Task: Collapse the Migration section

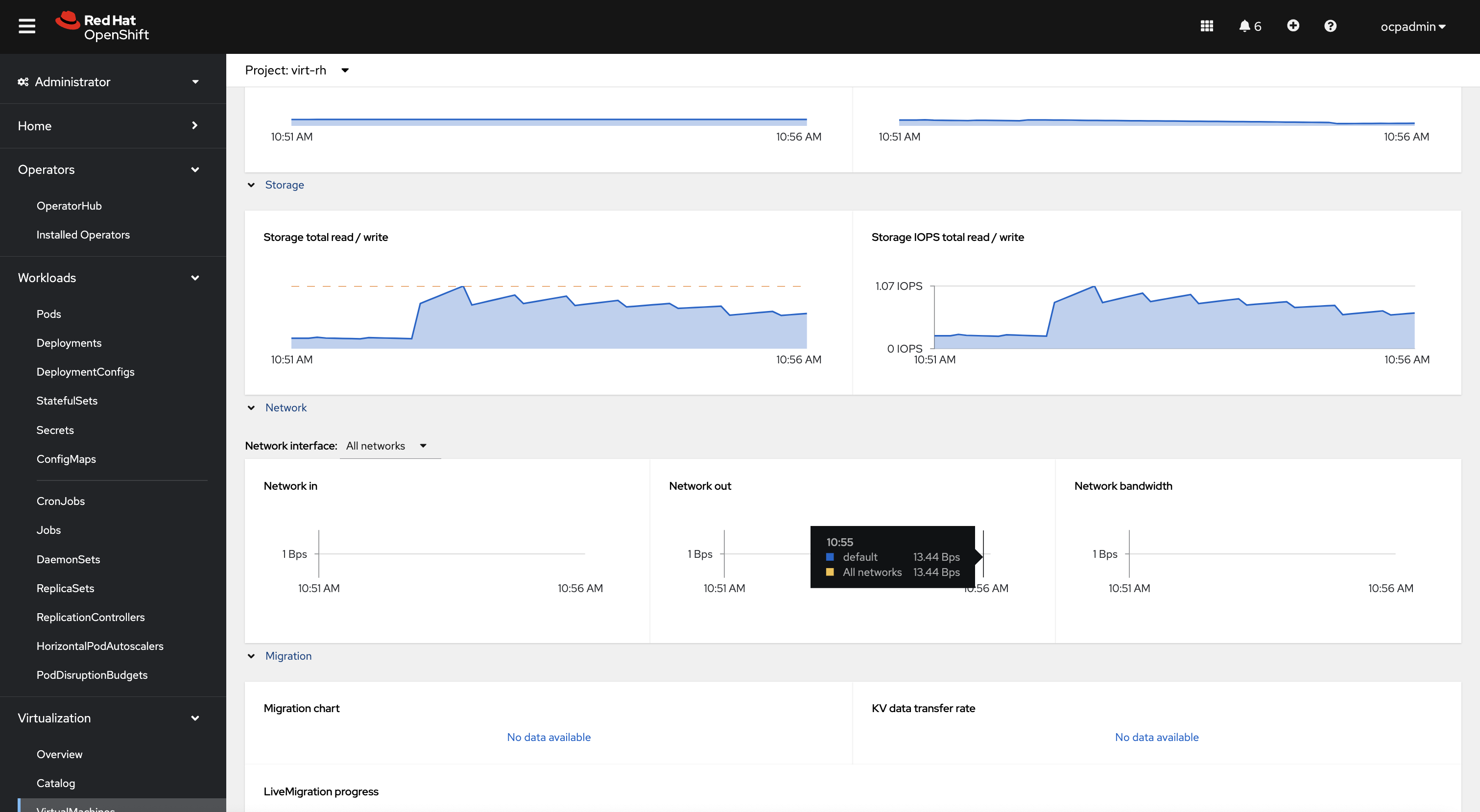Action: (251, 656)
